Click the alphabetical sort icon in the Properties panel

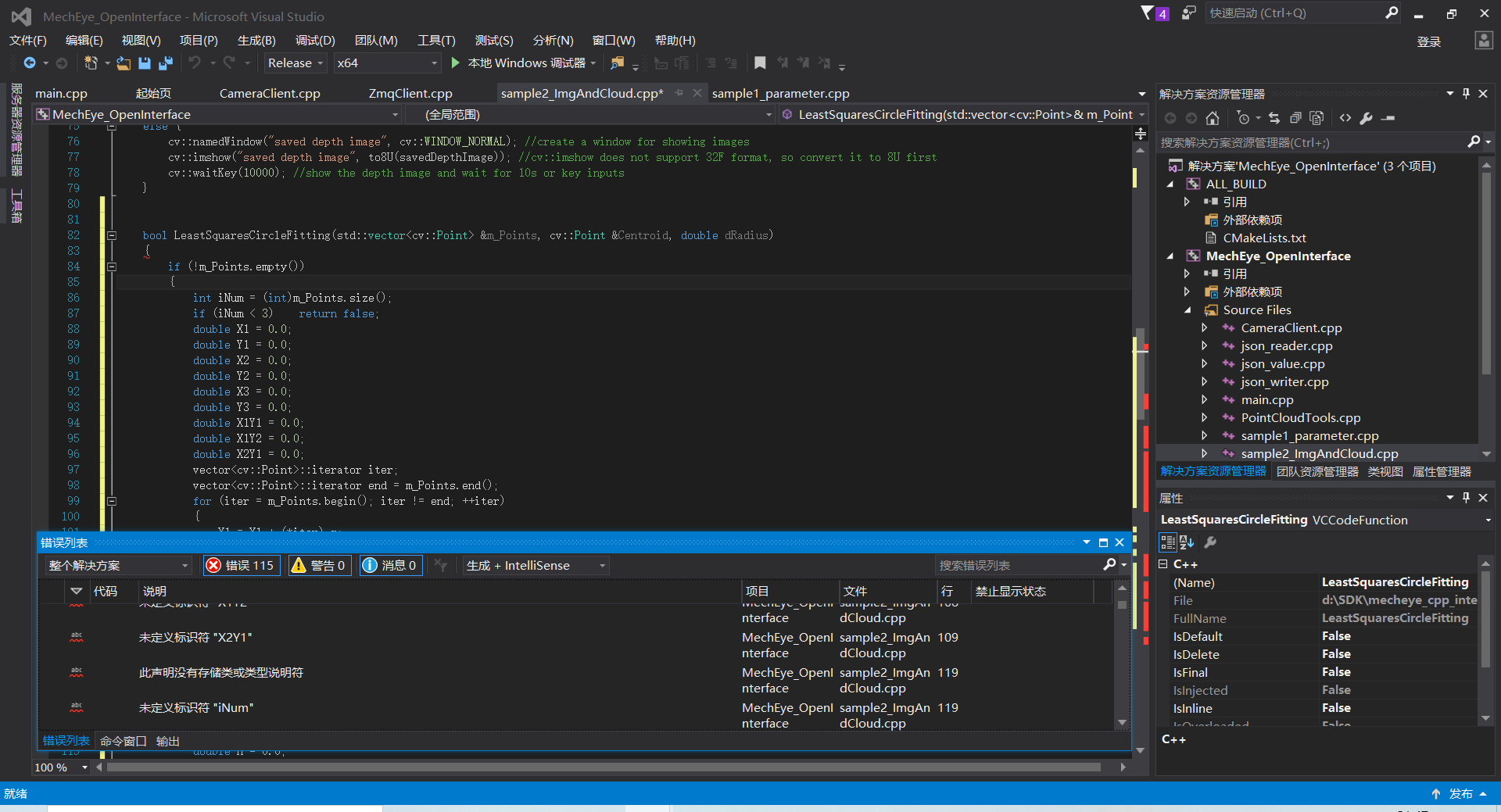(x=1187, y=542)
